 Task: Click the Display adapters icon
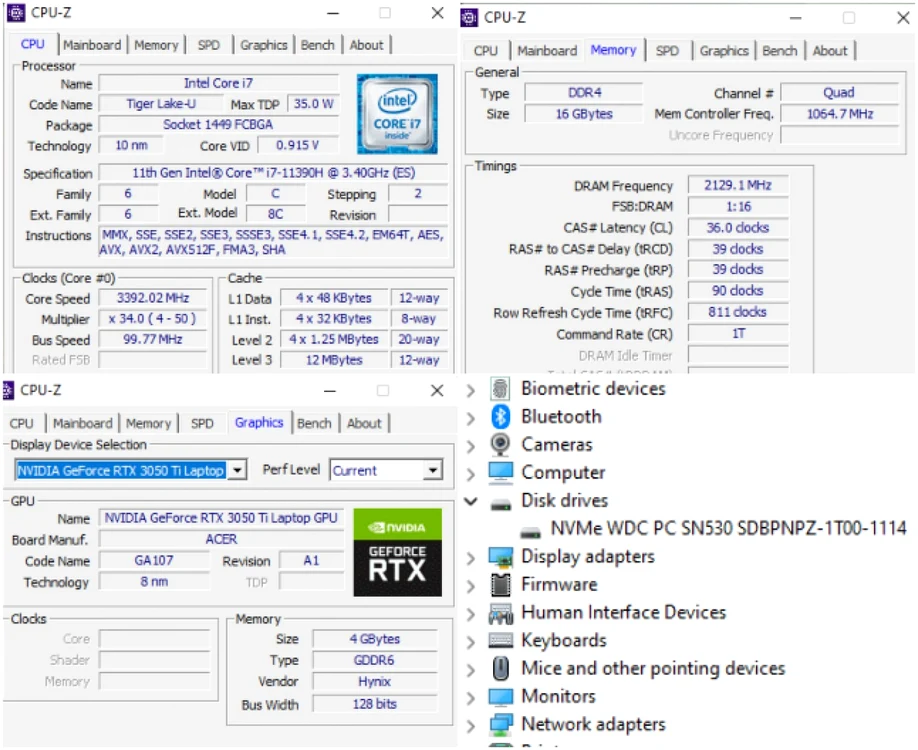[x=501, y=557]
